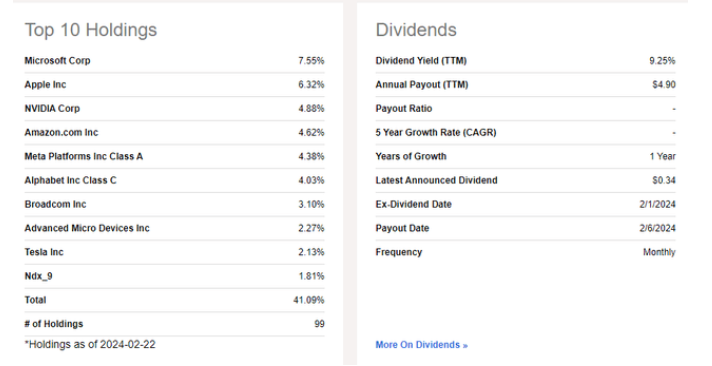Image resolution: width=712 pixels, height=366 pixels.
Task: Click the Ex-Dividend Date 2/1/2024 value
Action: coord(658,204)
